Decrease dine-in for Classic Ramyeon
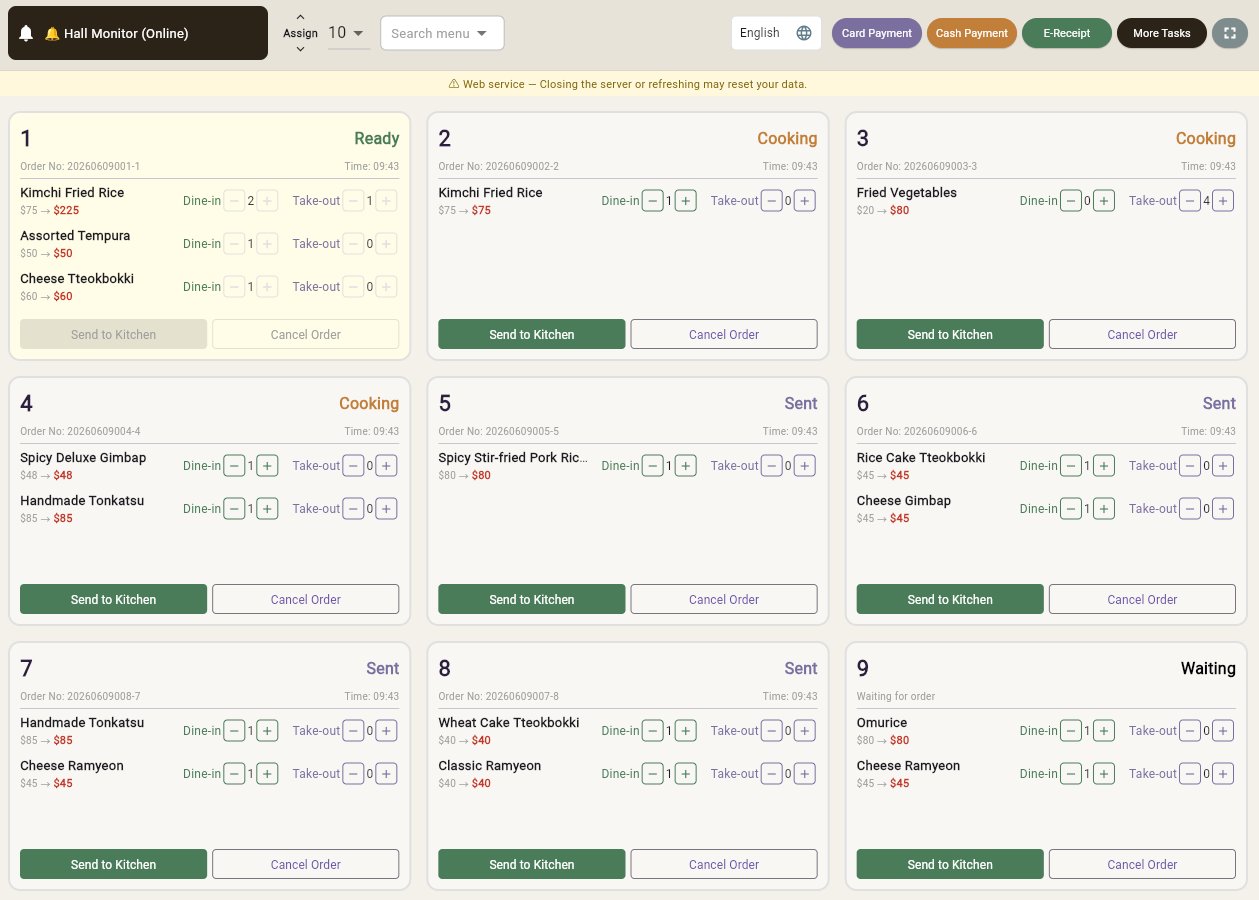 (653, 774)
